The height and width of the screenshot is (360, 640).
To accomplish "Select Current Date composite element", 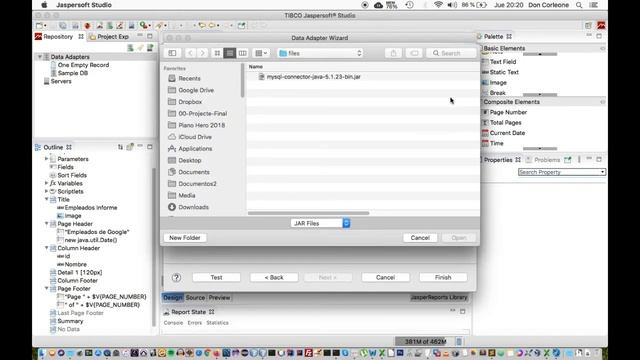I will tap(507, 133).
